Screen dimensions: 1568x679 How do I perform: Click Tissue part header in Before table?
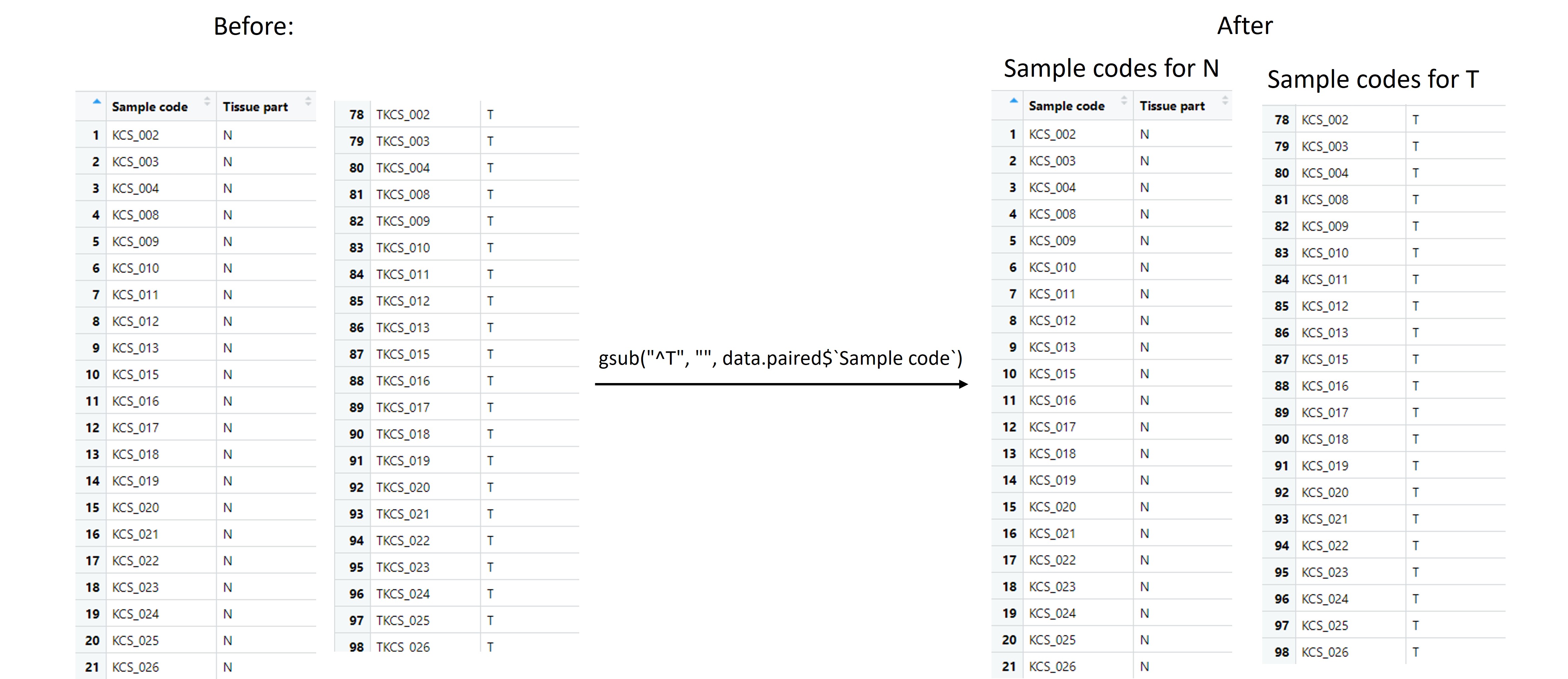[255, 107]
